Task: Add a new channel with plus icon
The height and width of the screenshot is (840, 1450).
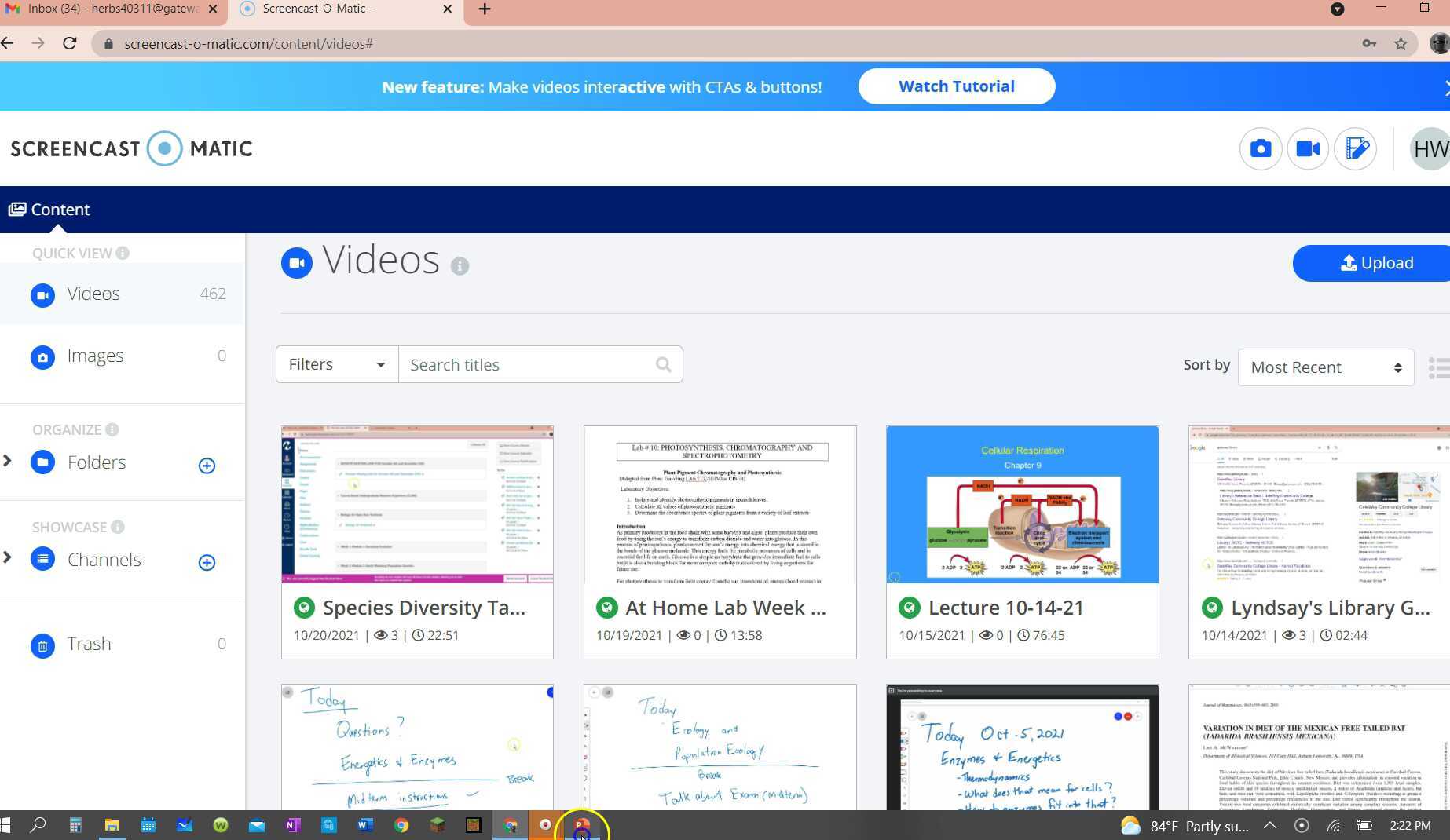Action: pos(207,562)
